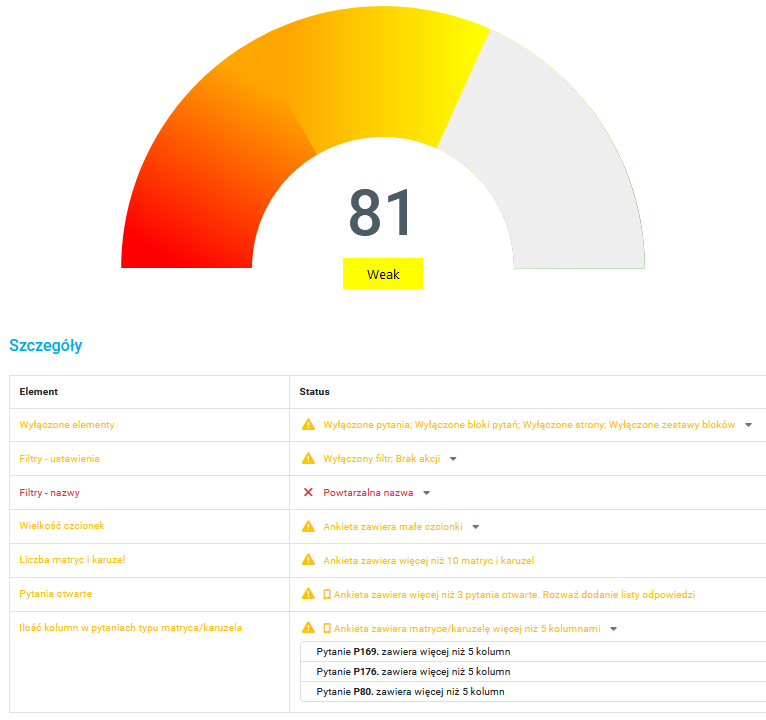The image size is (766, 720).
Task: Click warning icon in Wyłączone elementy row
Action: point(309,425)
